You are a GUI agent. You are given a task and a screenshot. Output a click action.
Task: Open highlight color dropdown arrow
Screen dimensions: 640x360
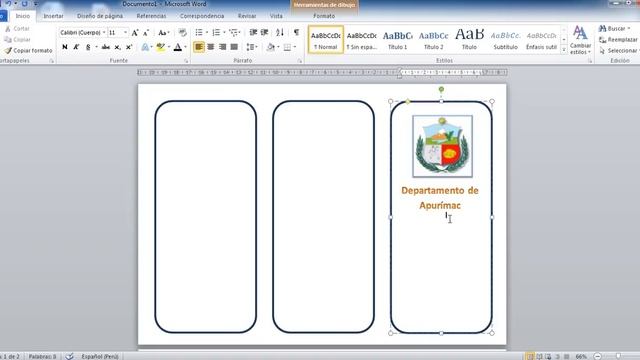(x=169, y=47)
